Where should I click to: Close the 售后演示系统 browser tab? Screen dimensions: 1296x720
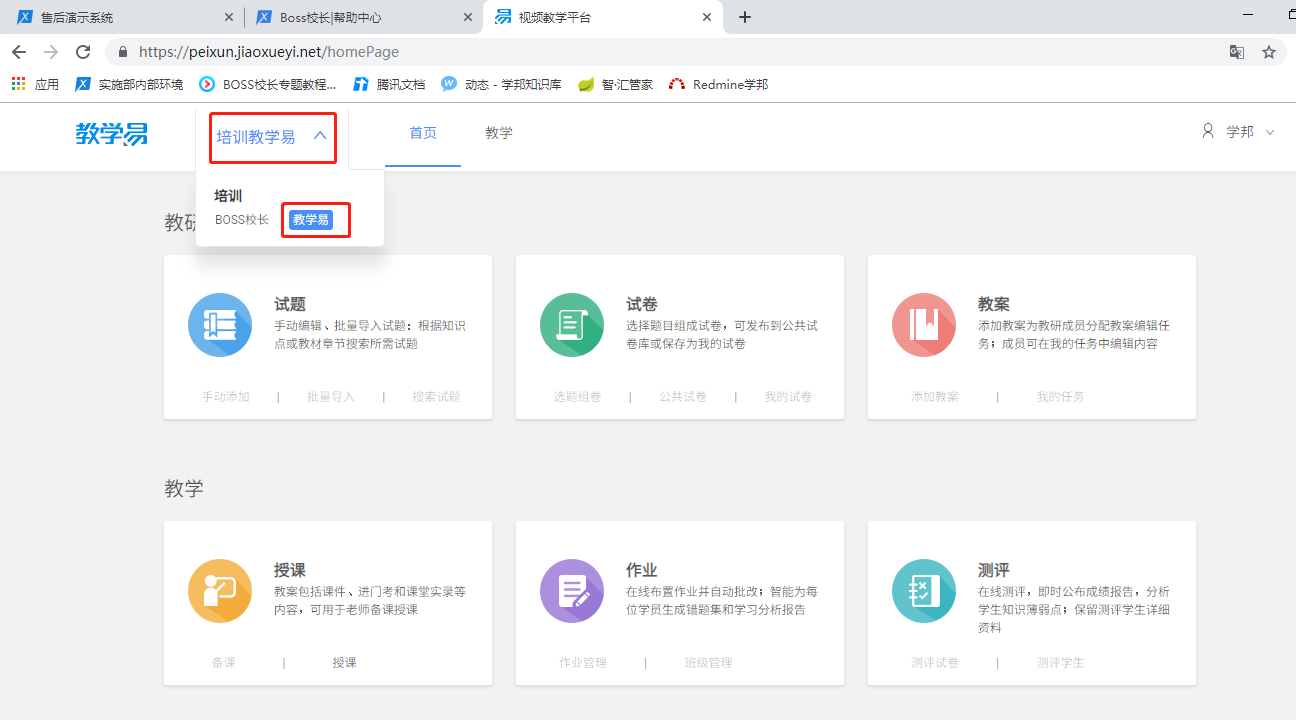click(229, 18)
